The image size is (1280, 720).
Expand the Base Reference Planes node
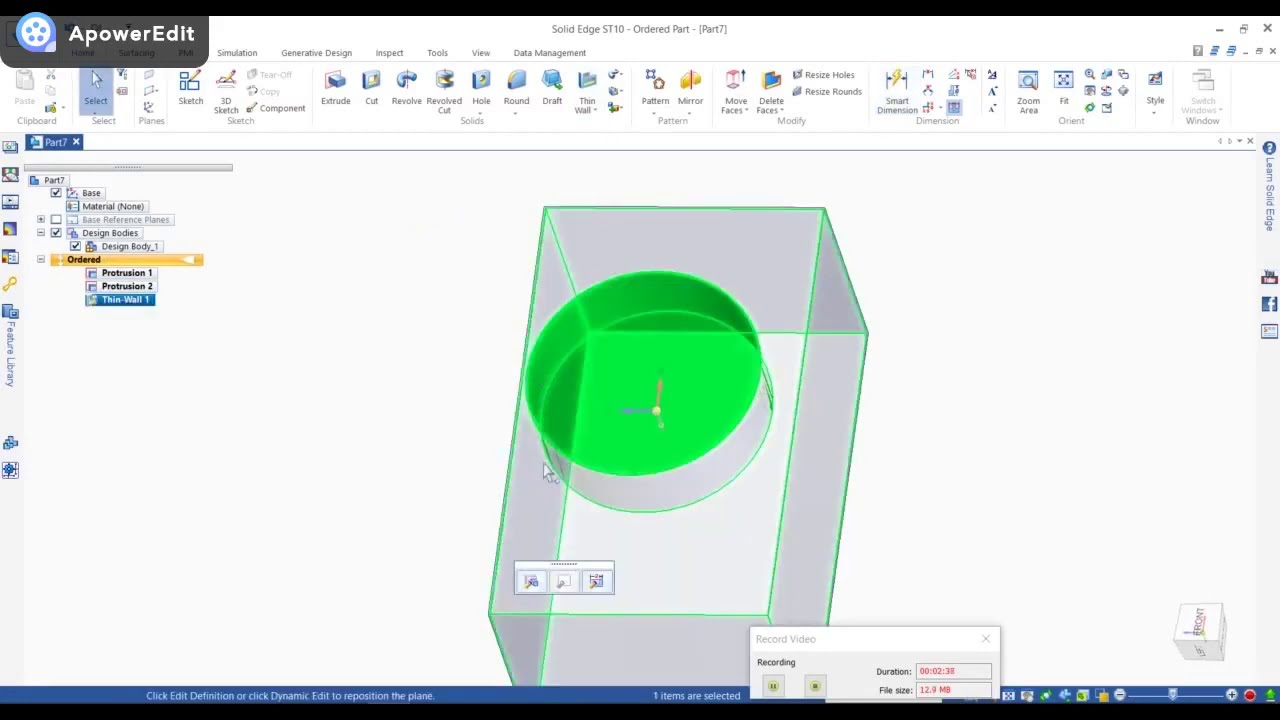pos(41,220)
